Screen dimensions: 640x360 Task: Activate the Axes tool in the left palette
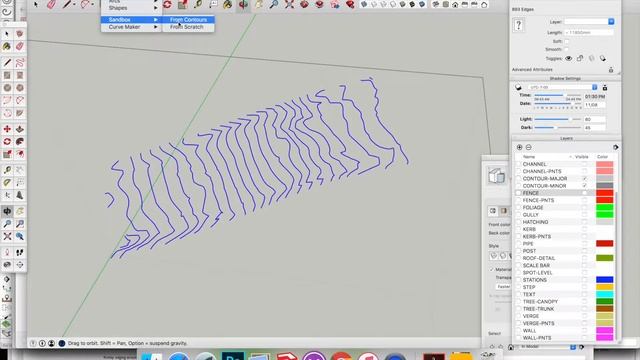tap(7, 196)
